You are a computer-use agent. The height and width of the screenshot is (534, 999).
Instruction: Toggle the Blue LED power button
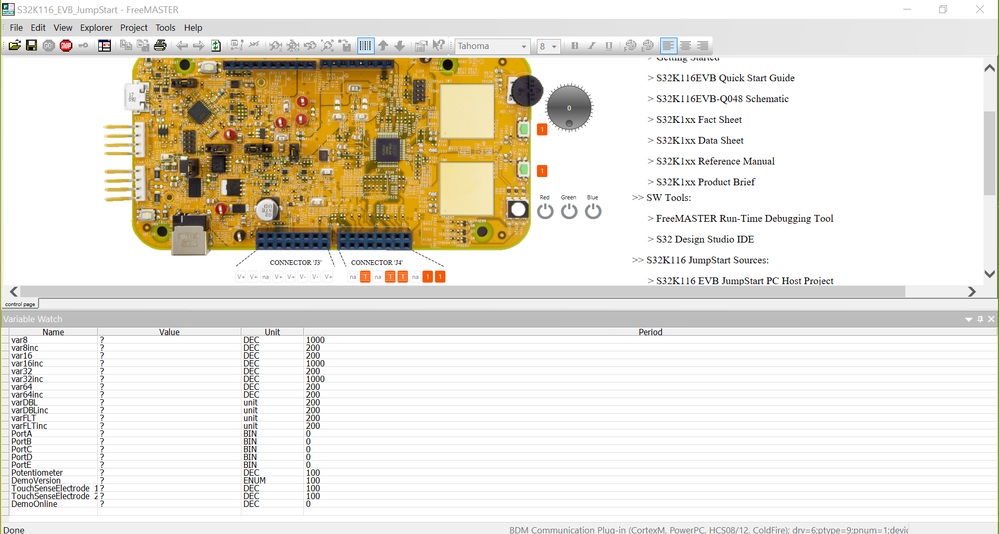[x=593, y=211]
